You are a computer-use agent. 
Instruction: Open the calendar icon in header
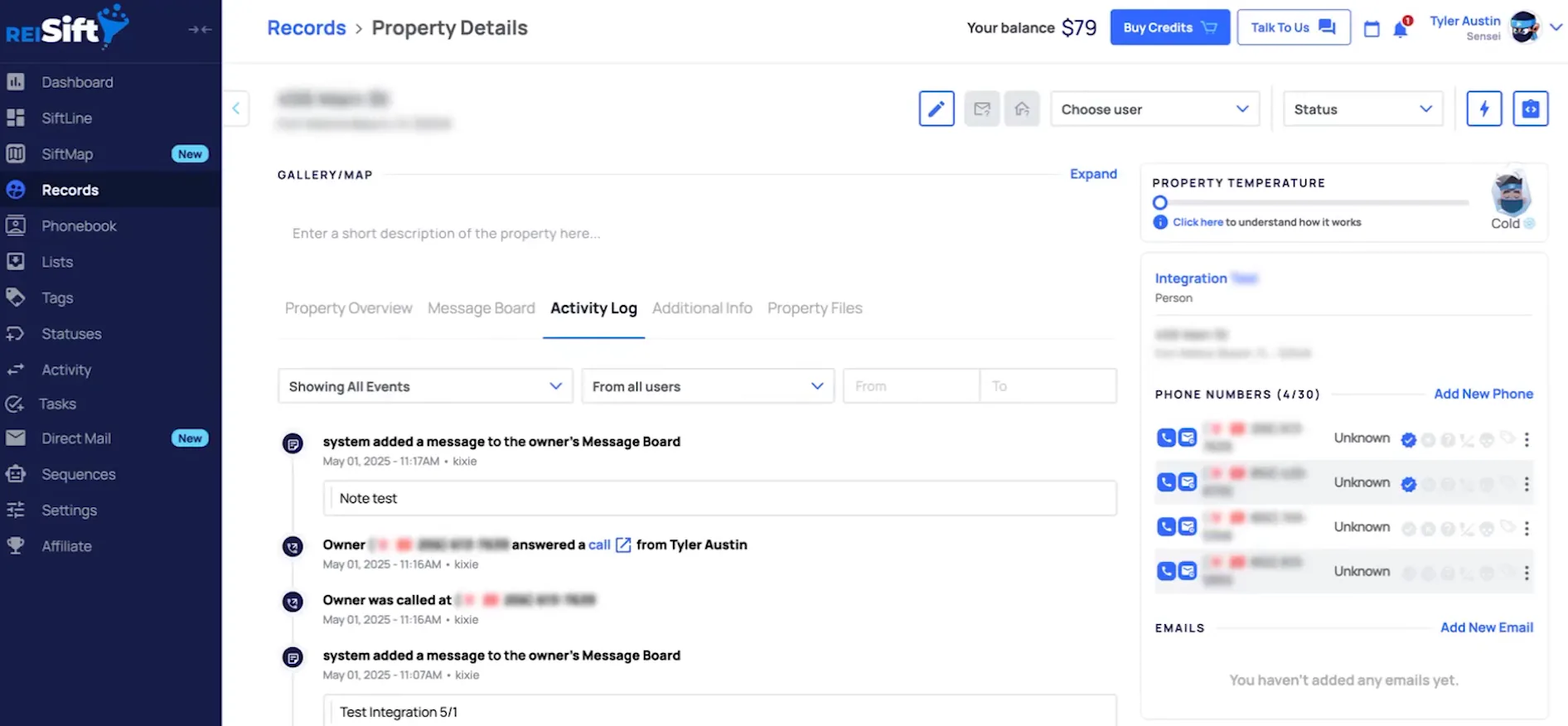point(1372,29)
